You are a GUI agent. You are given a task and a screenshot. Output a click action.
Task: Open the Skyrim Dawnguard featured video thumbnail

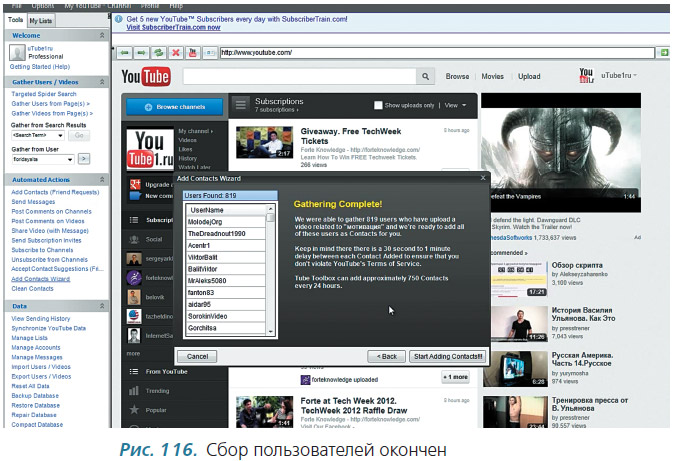coord(561,152)
